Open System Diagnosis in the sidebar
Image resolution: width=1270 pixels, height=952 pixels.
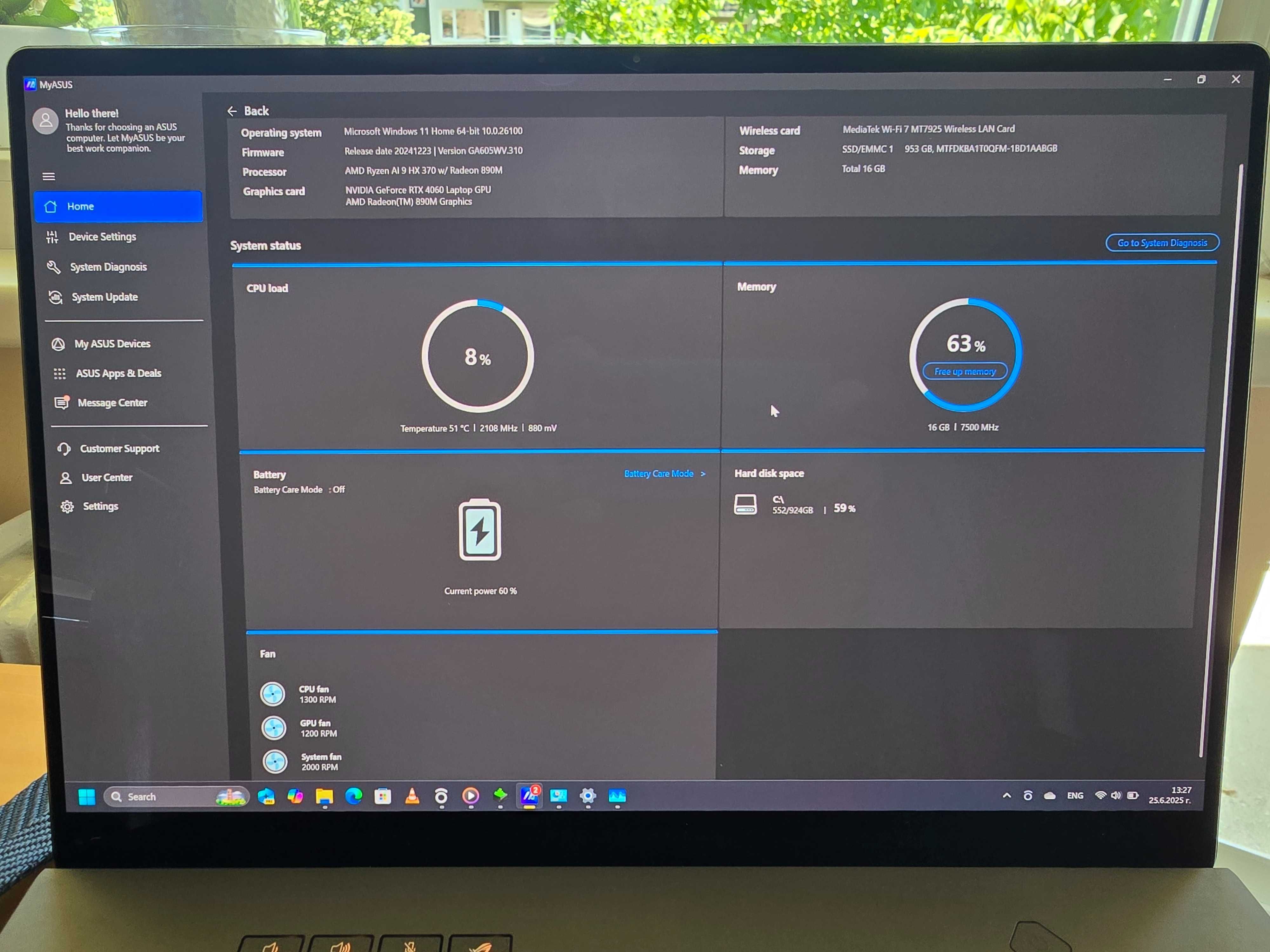[108, 267]
